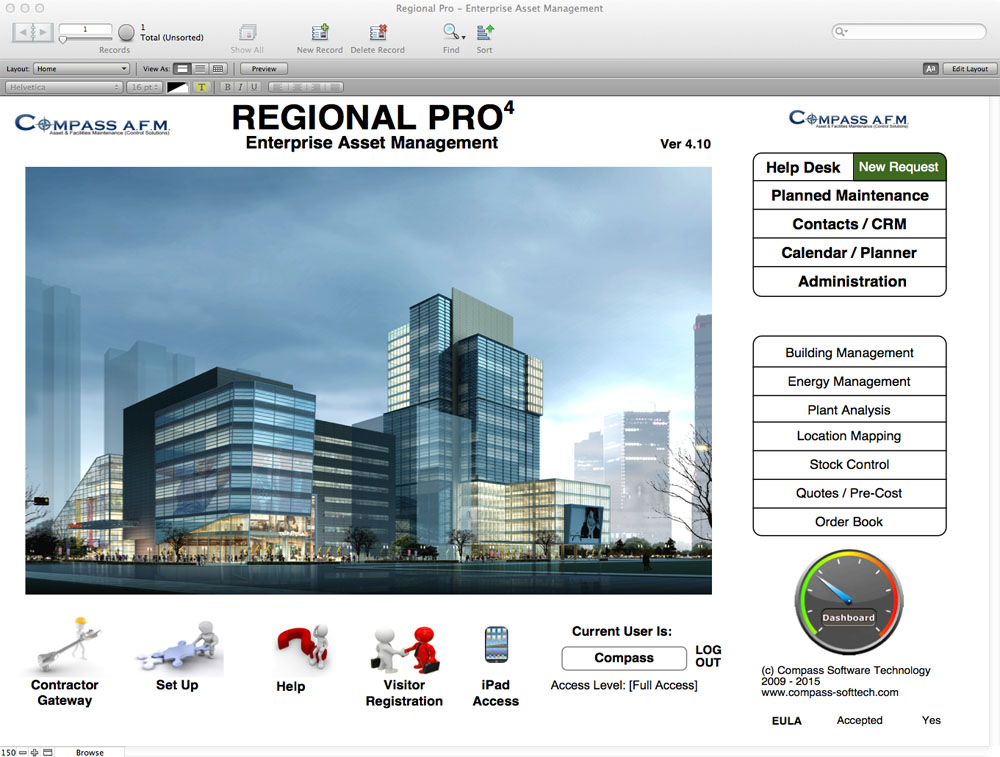Viewport: 1000px width, 757px height.
Task: Switch to form view
Action: (182, 69)
